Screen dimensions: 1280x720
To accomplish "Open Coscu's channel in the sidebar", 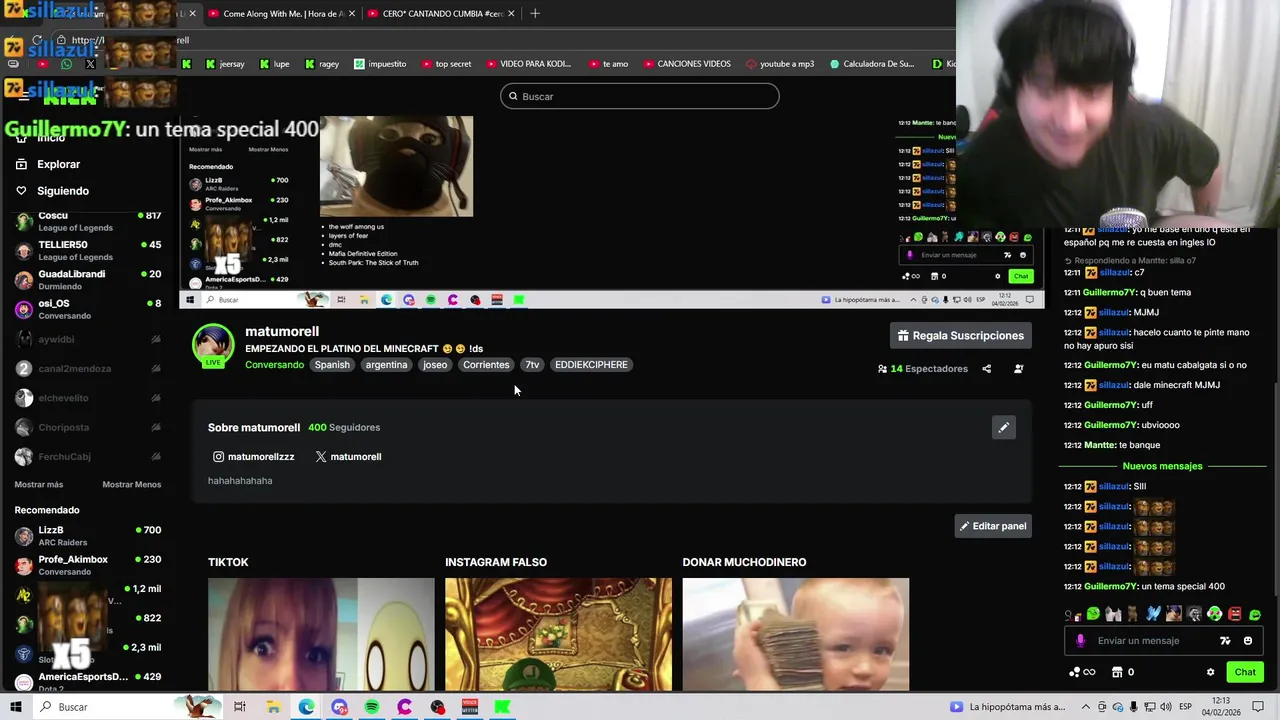I will 88,221.
